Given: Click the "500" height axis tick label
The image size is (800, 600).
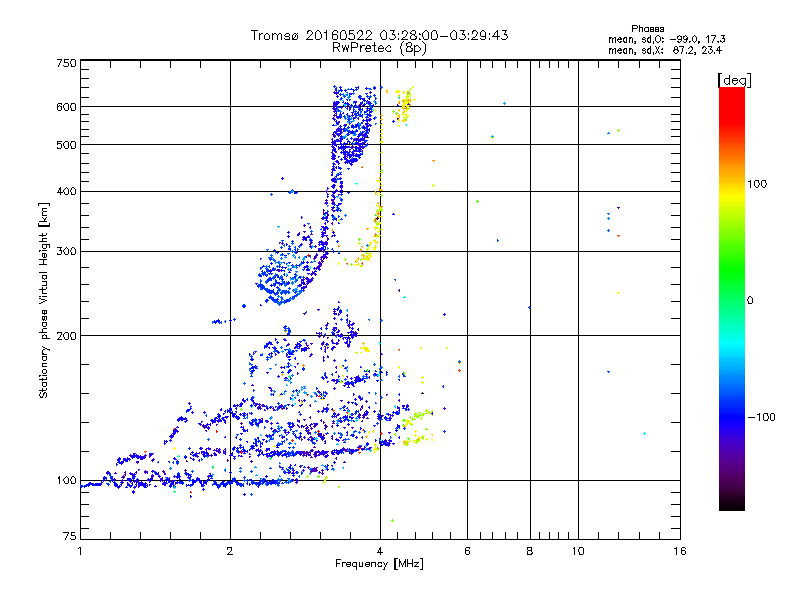Looking at the screenshot, I should [66, 145].
